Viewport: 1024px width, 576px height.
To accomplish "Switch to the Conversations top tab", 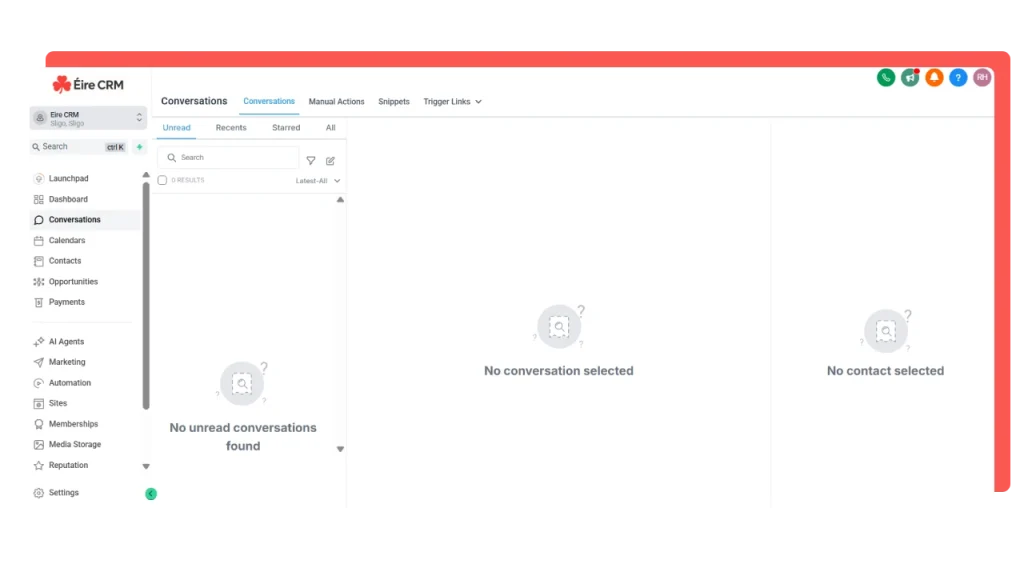I will point(269,101).
